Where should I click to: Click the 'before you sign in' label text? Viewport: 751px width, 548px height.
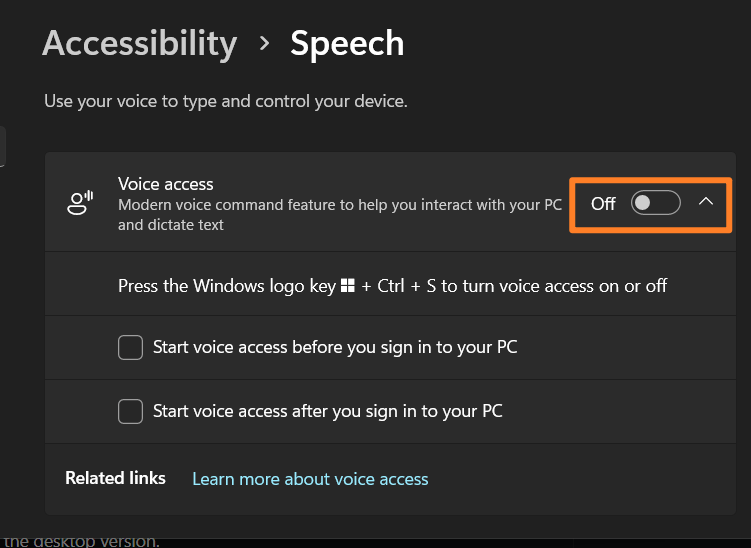tap(335, 347)
